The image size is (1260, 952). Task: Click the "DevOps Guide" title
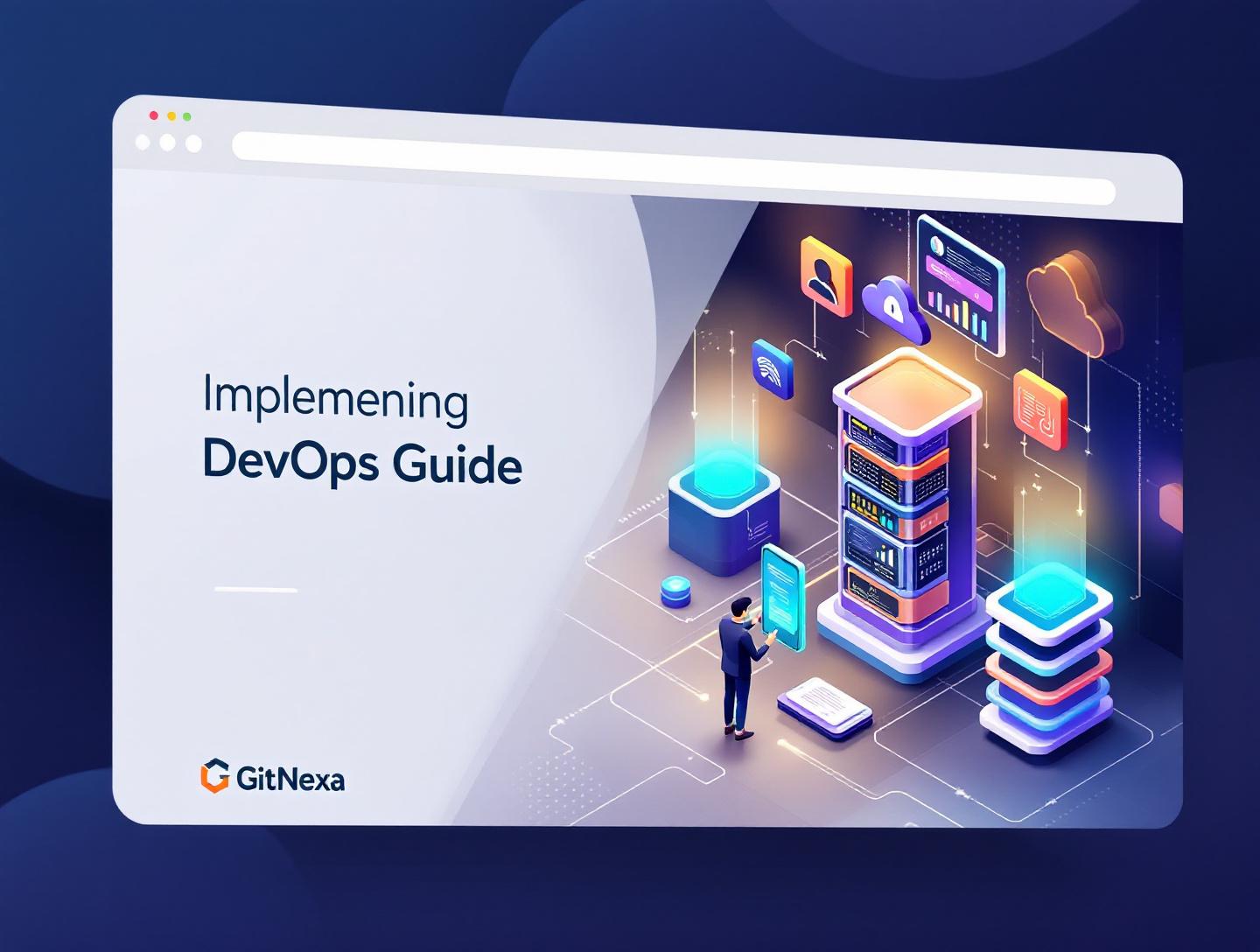[362, 463]
